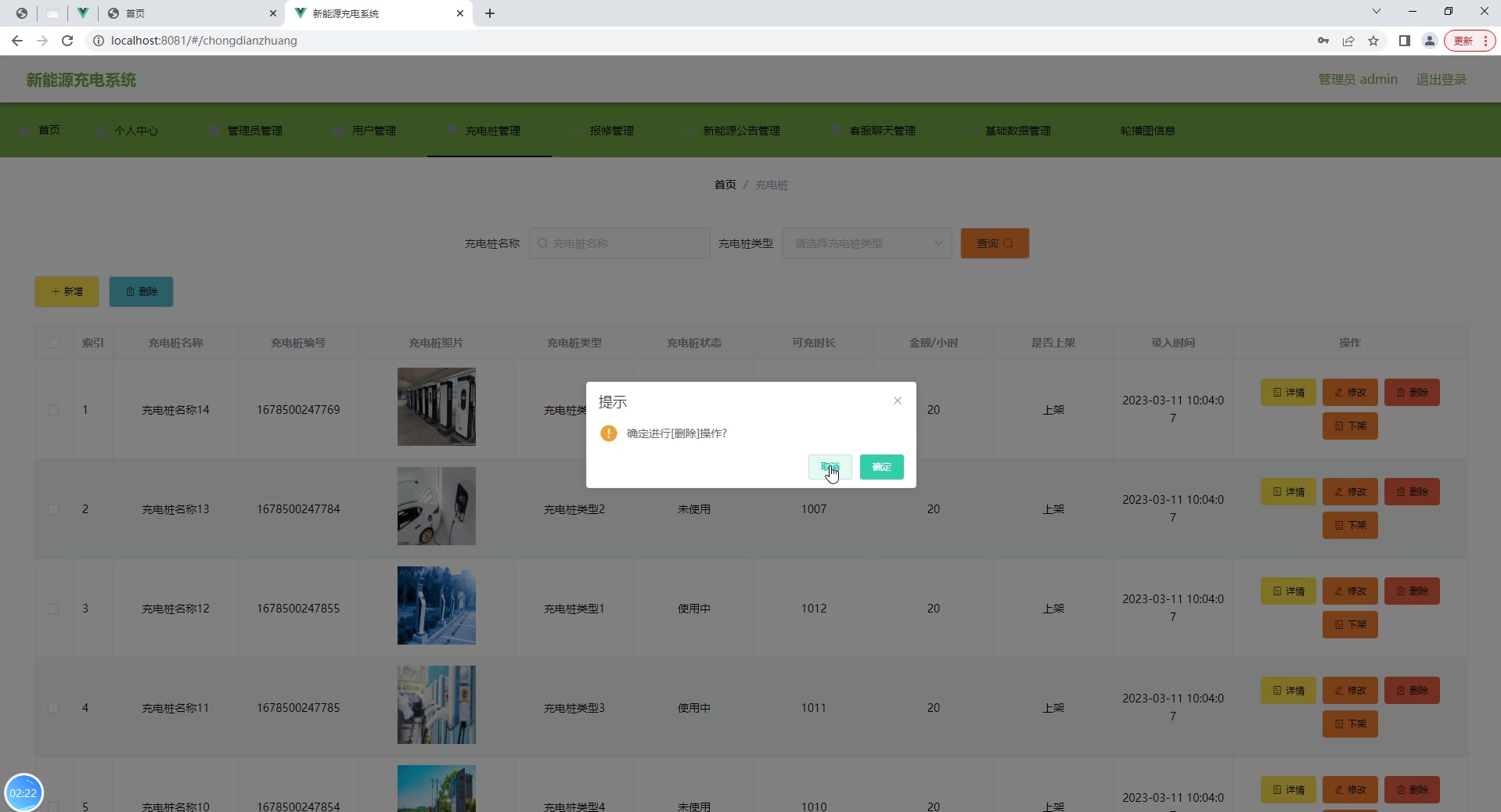Image resolution: width=1501 pixels, height=812 pixels.
Task: Open a new browser tab
Action: (x=490, y=13)
